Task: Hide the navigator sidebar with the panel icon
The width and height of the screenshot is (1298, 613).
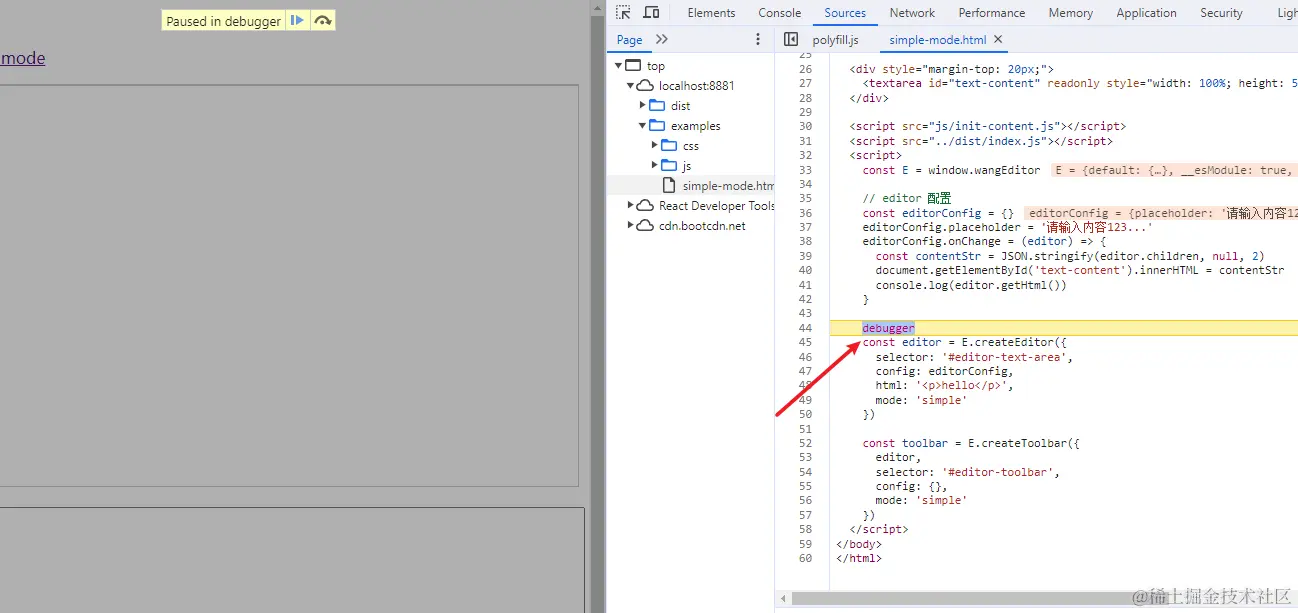Action: tap(791, 39)
